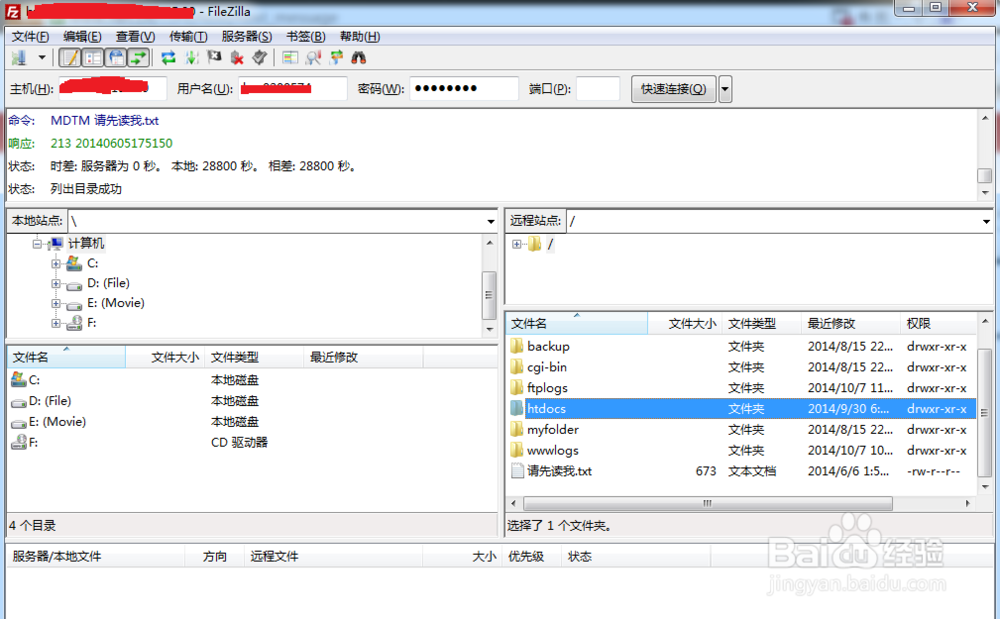This screenshot has height=619, width=1000.
Task: Open the 服务器(S) menu
Action: coord(247,36)
